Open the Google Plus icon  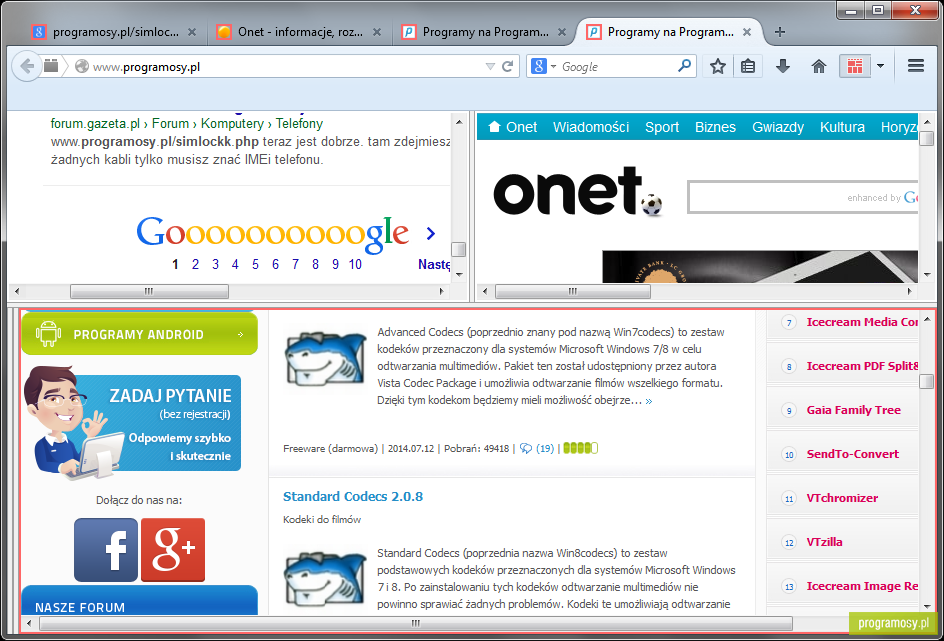click(x=173, y=550)
